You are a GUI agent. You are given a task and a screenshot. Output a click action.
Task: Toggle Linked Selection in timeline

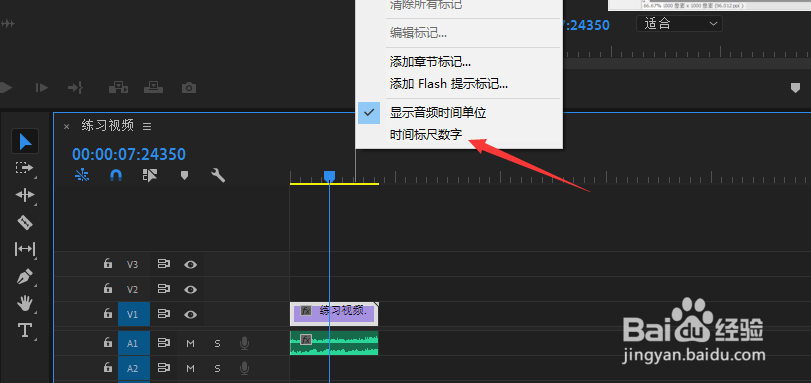tap(149, 176)
